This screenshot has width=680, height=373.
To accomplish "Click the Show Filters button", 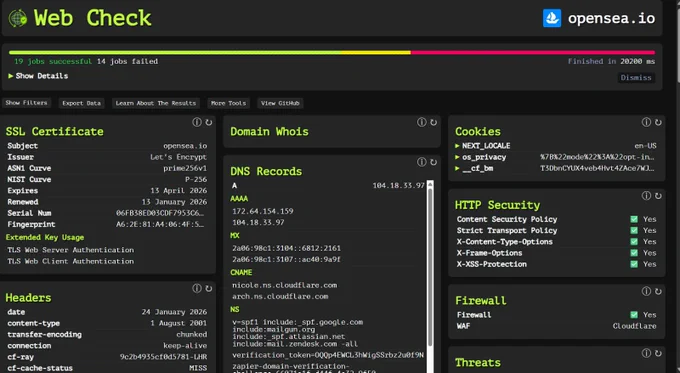I will [x=26, y=103].
